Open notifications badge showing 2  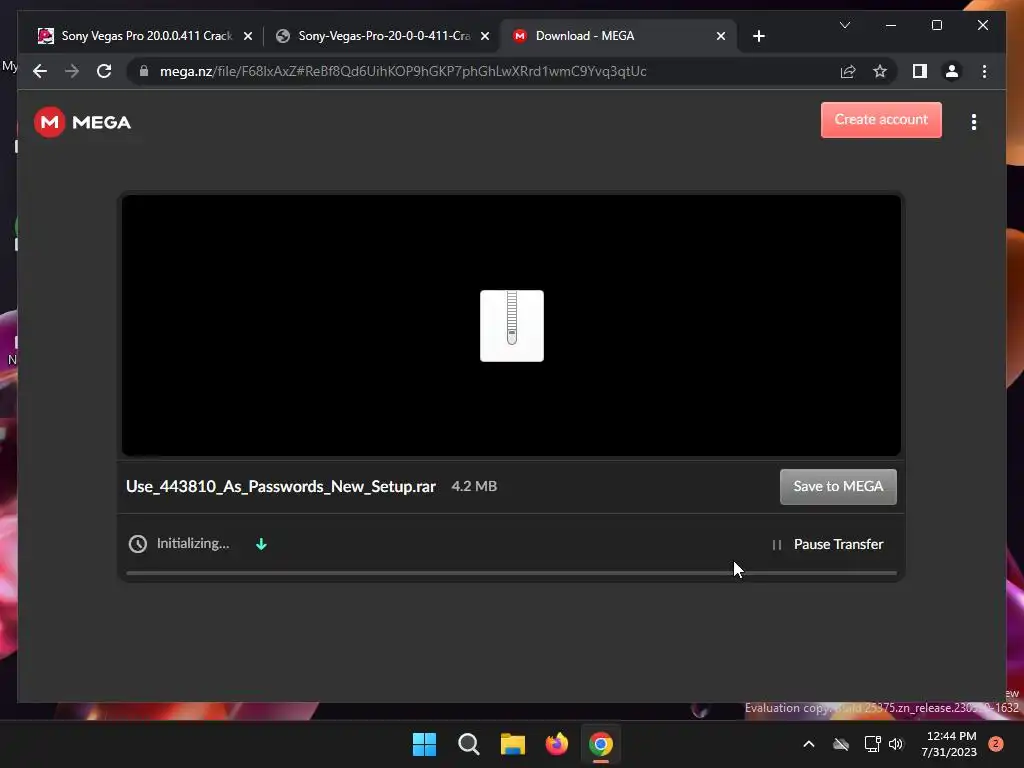point(996,744)
